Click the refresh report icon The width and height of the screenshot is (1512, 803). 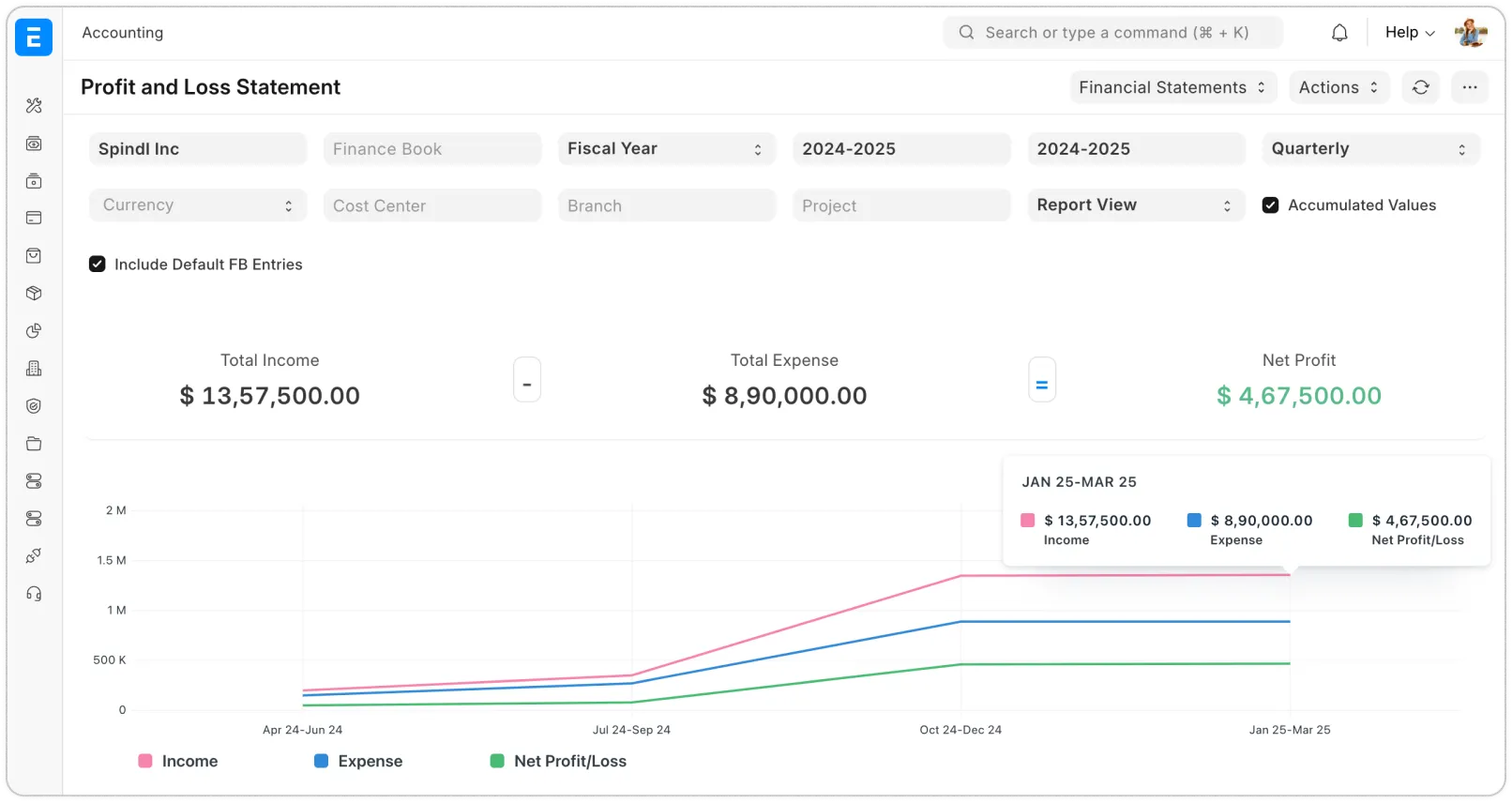point(1421,87)
